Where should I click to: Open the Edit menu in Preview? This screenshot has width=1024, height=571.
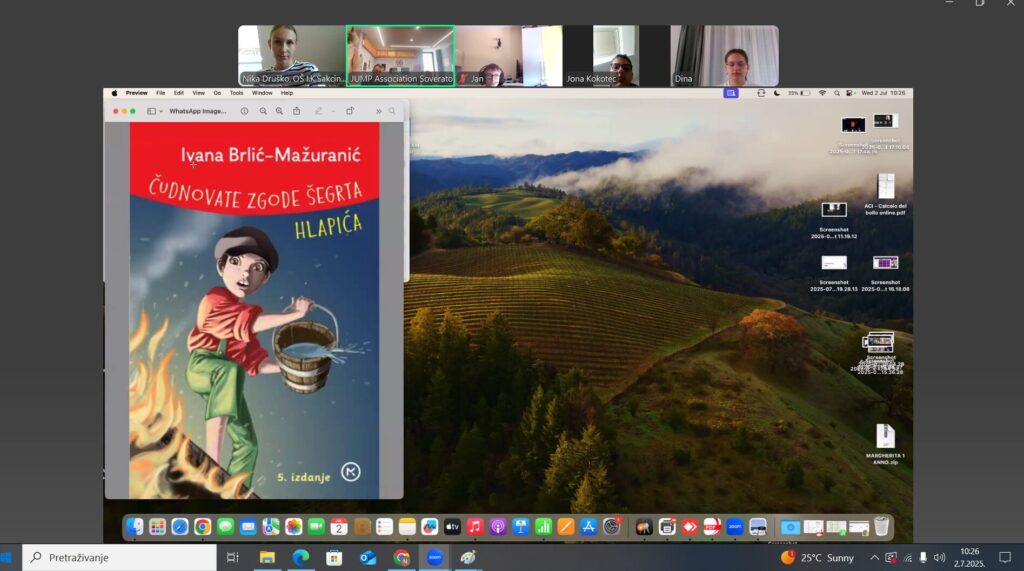179,93
